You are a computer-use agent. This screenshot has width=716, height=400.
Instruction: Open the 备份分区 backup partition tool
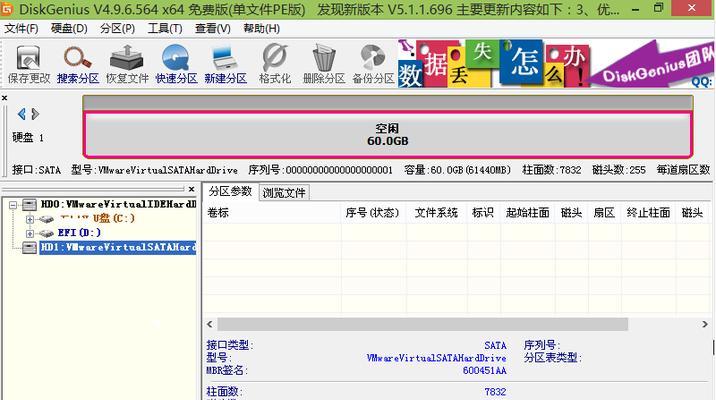(373, 64)
